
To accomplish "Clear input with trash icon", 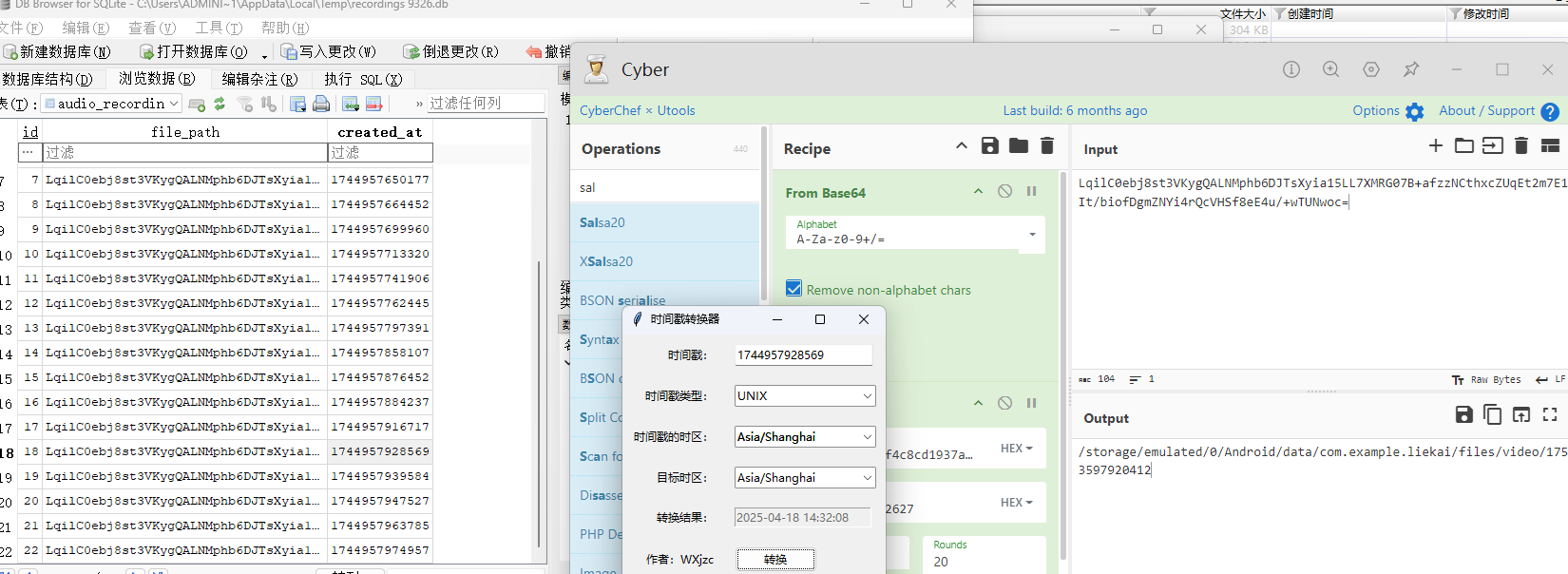I will pyautogui.click(x=1521, y=145).
